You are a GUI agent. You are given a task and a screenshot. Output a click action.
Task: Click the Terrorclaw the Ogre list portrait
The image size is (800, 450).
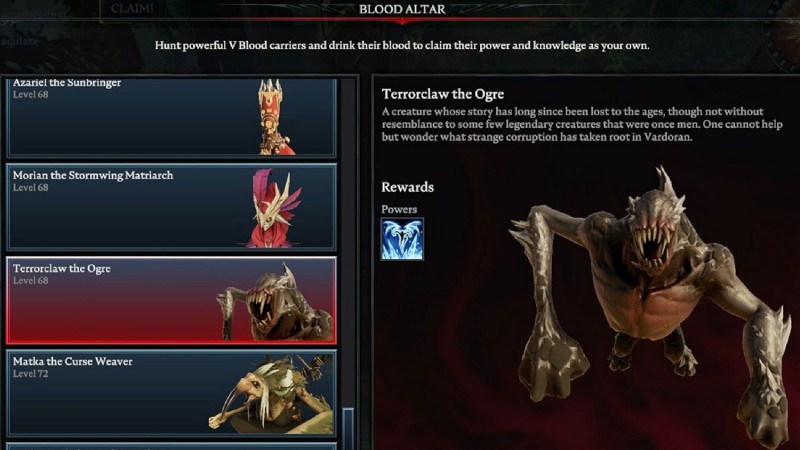(274, 302)
